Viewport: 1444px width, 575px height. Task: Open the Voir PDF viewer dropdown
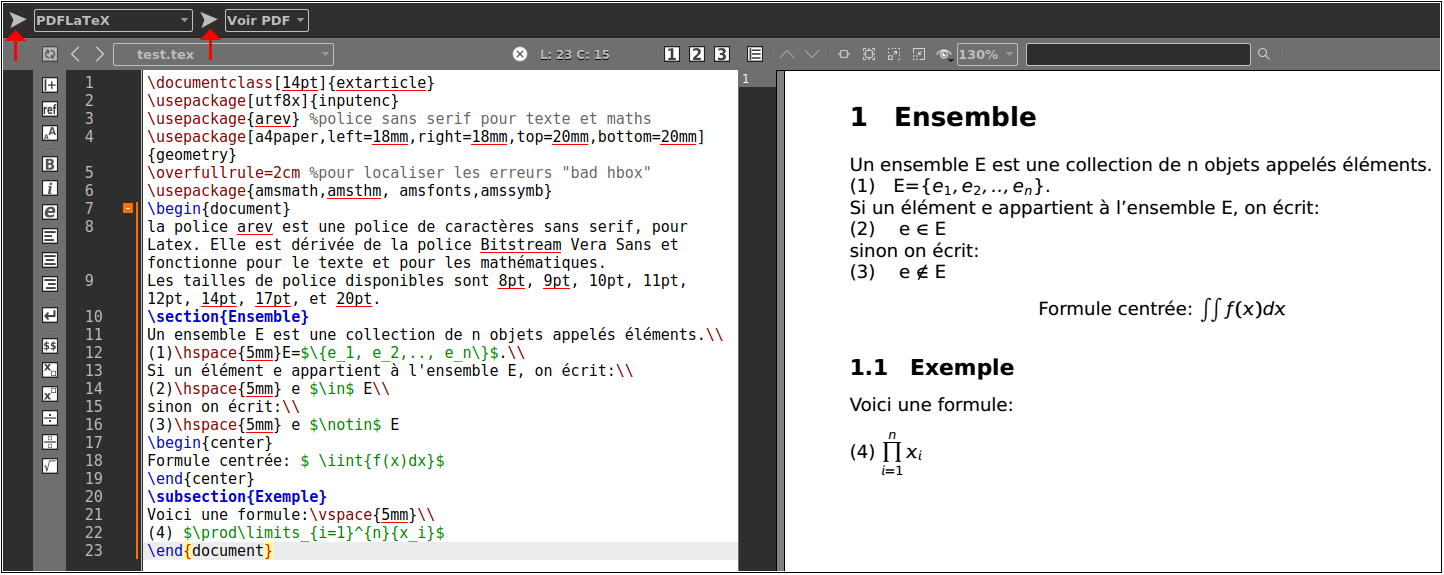(x=266, y=20)
